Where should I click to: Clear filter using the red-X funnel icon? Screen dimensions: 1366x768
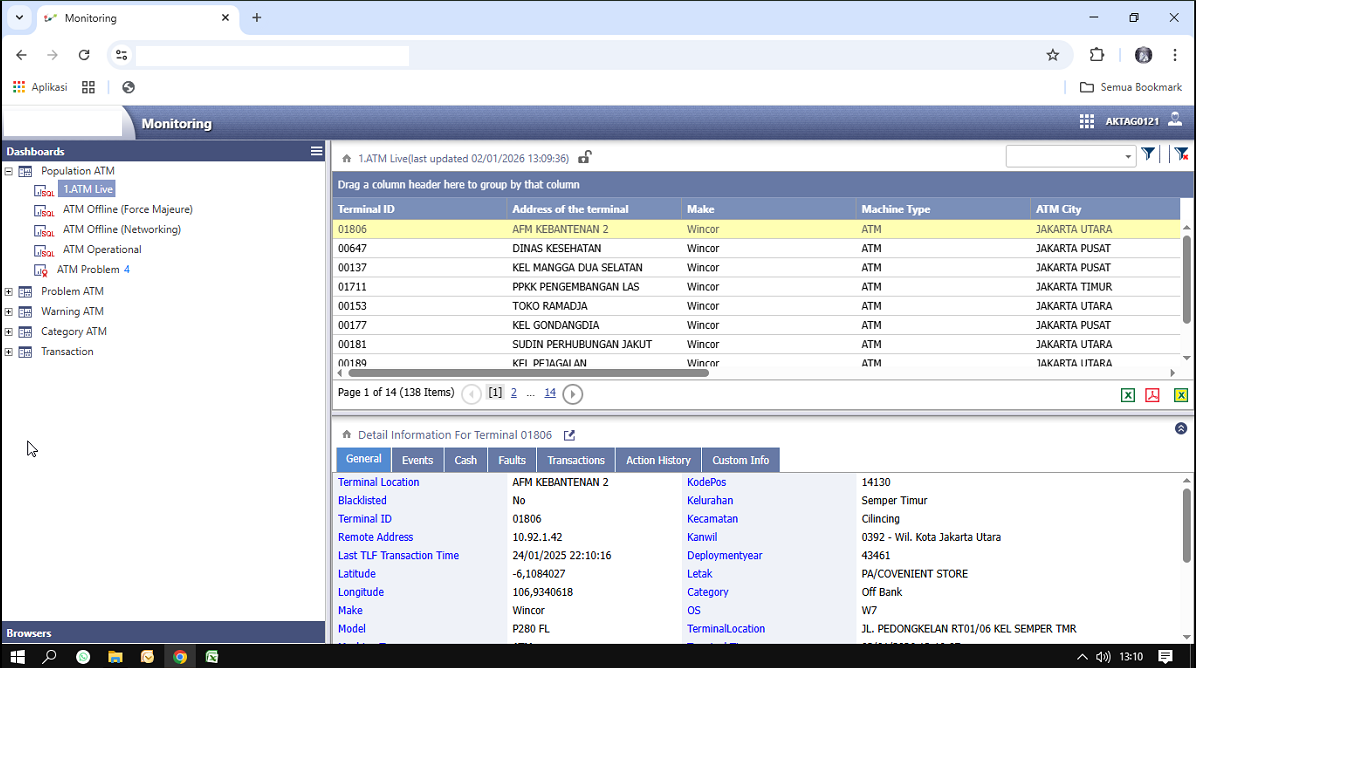[x=1181, y=154]
